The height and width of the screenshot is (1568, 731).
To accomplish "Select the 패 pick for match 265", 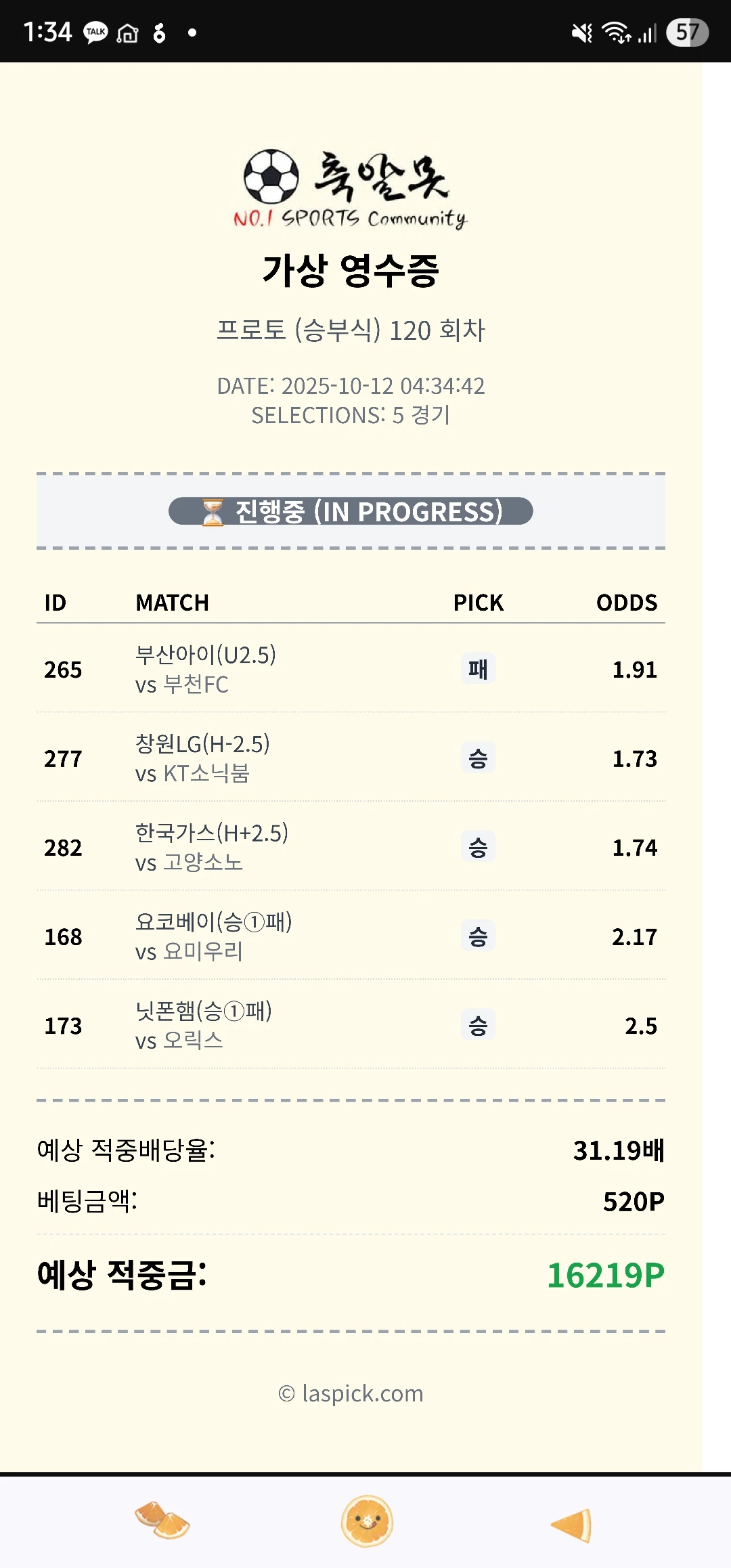I will [x=478, y=669].
